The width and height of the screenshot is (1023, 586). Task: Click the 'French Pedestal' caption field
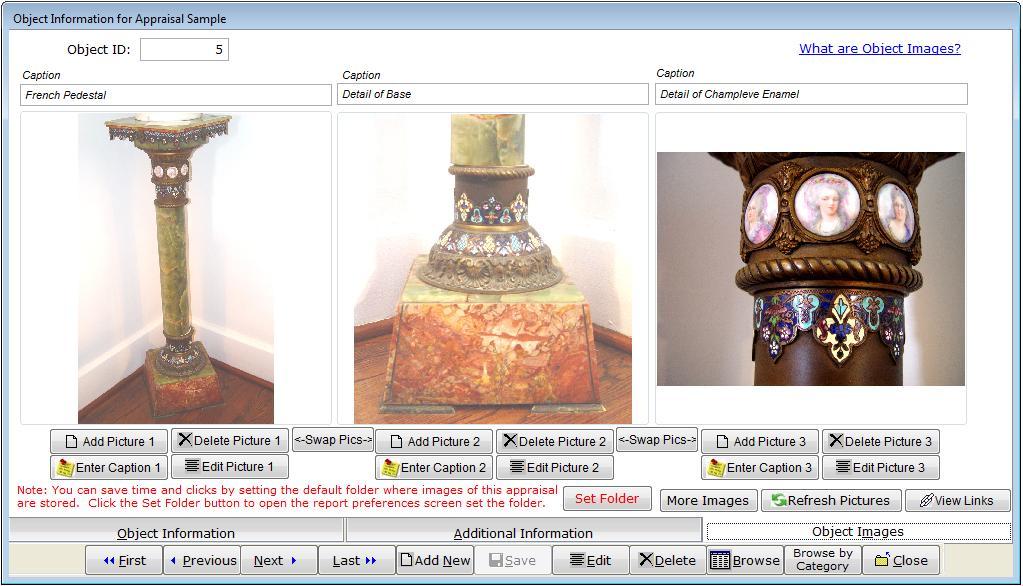(x=176, y=95)
